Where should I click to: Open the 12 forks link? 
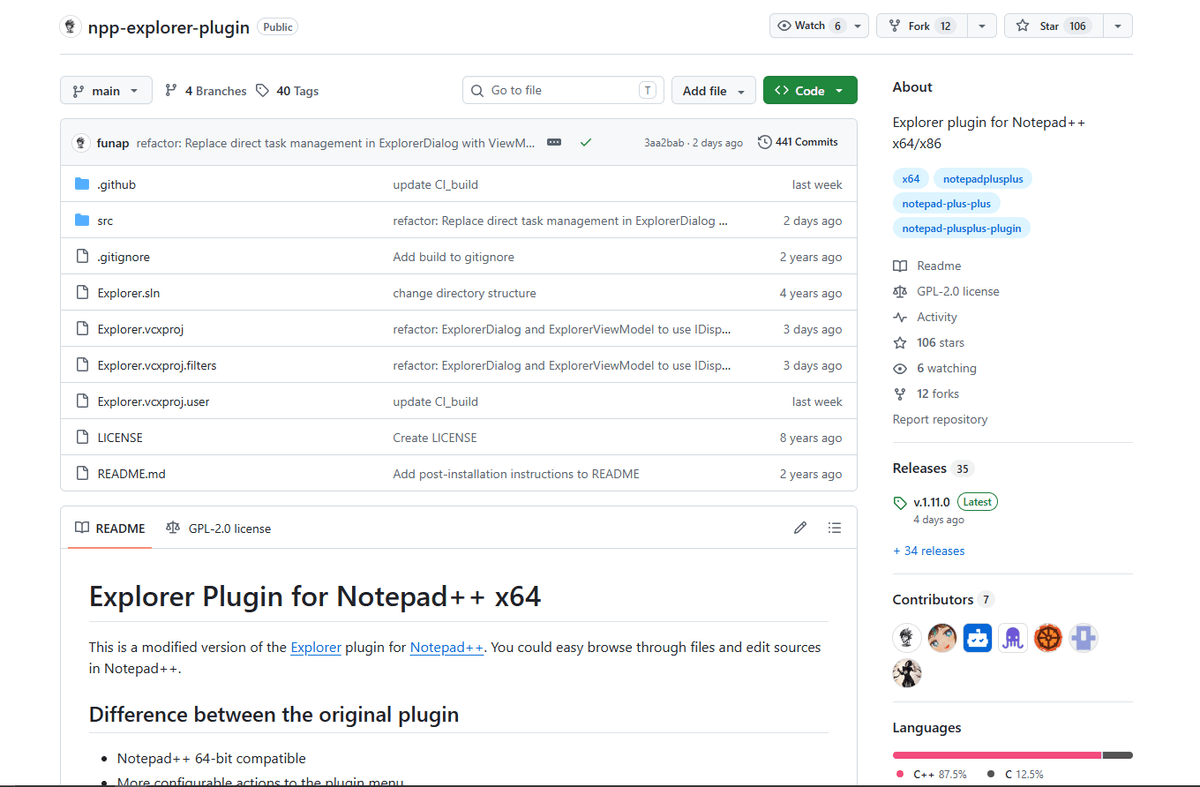click(x=926, y=394)
